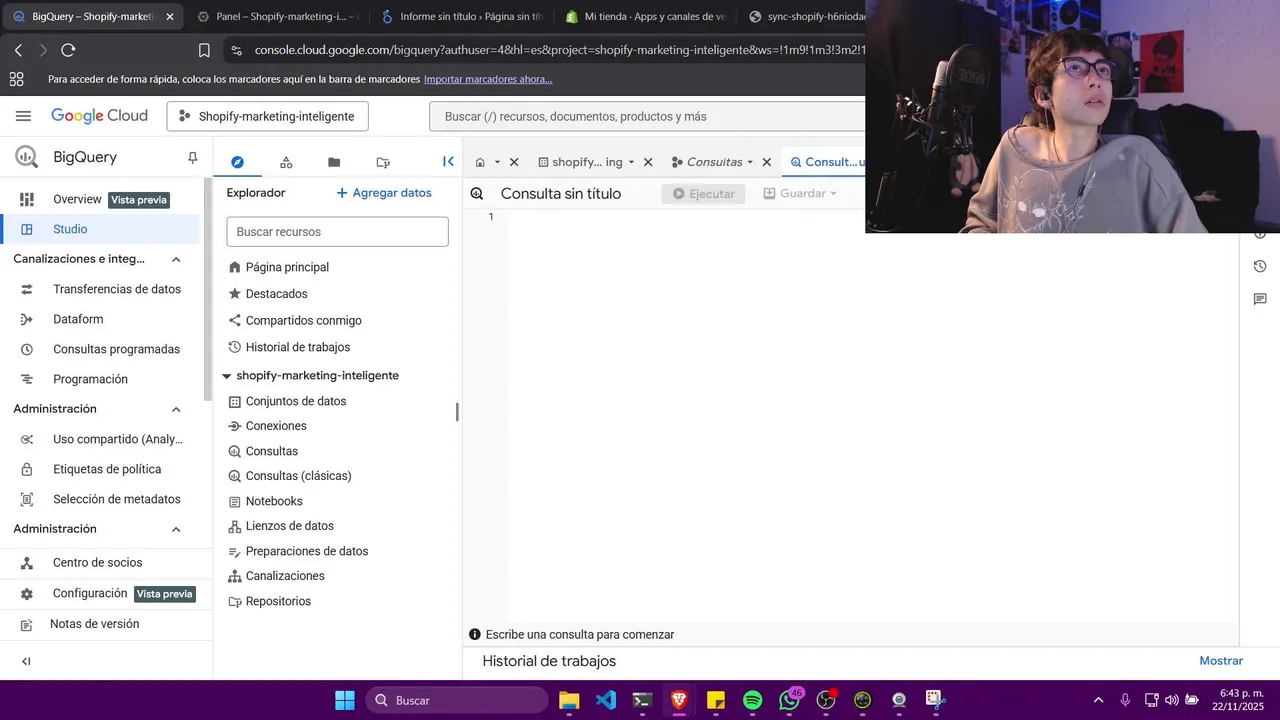Open Destacados in explorer
The height and width of the screenshot is (720, 1280).
(277, 294)
